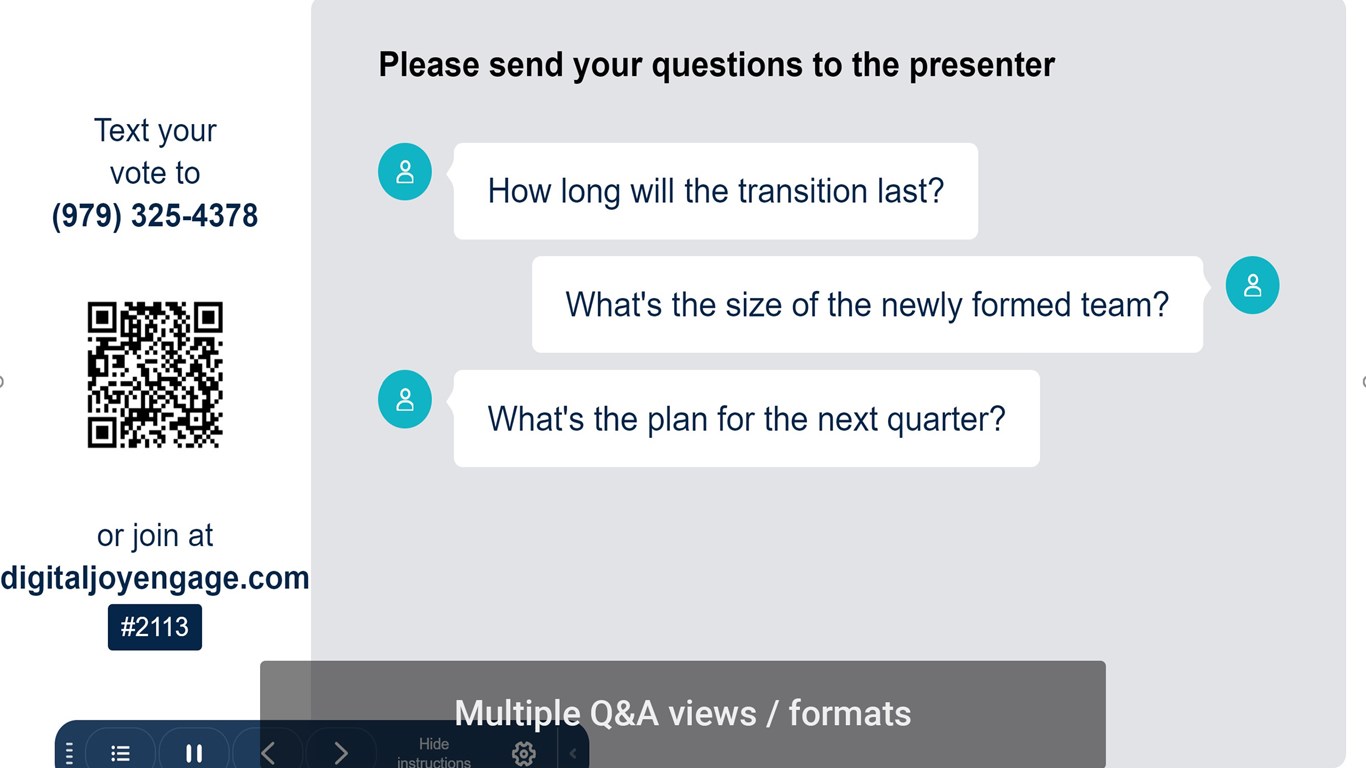Click avatar beside team size question

click(x=1252, y=286)
